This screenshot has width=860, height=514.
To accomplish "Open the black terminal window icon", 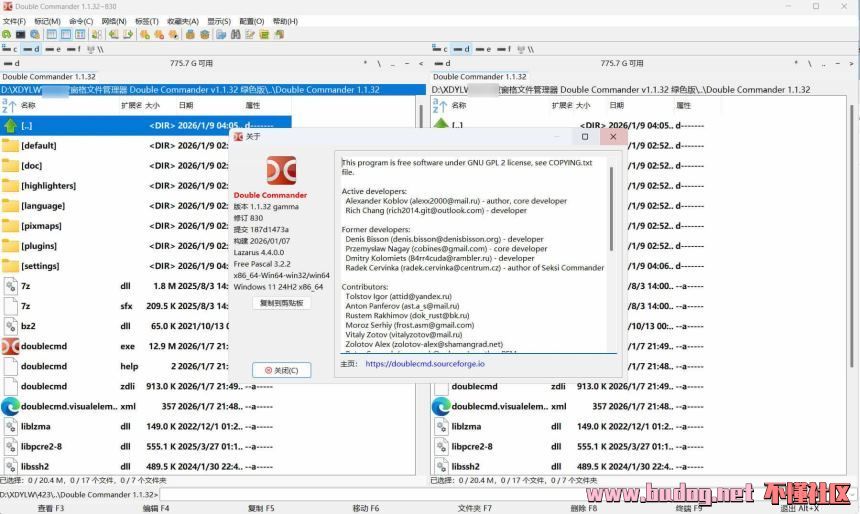I will coord(20,35).
